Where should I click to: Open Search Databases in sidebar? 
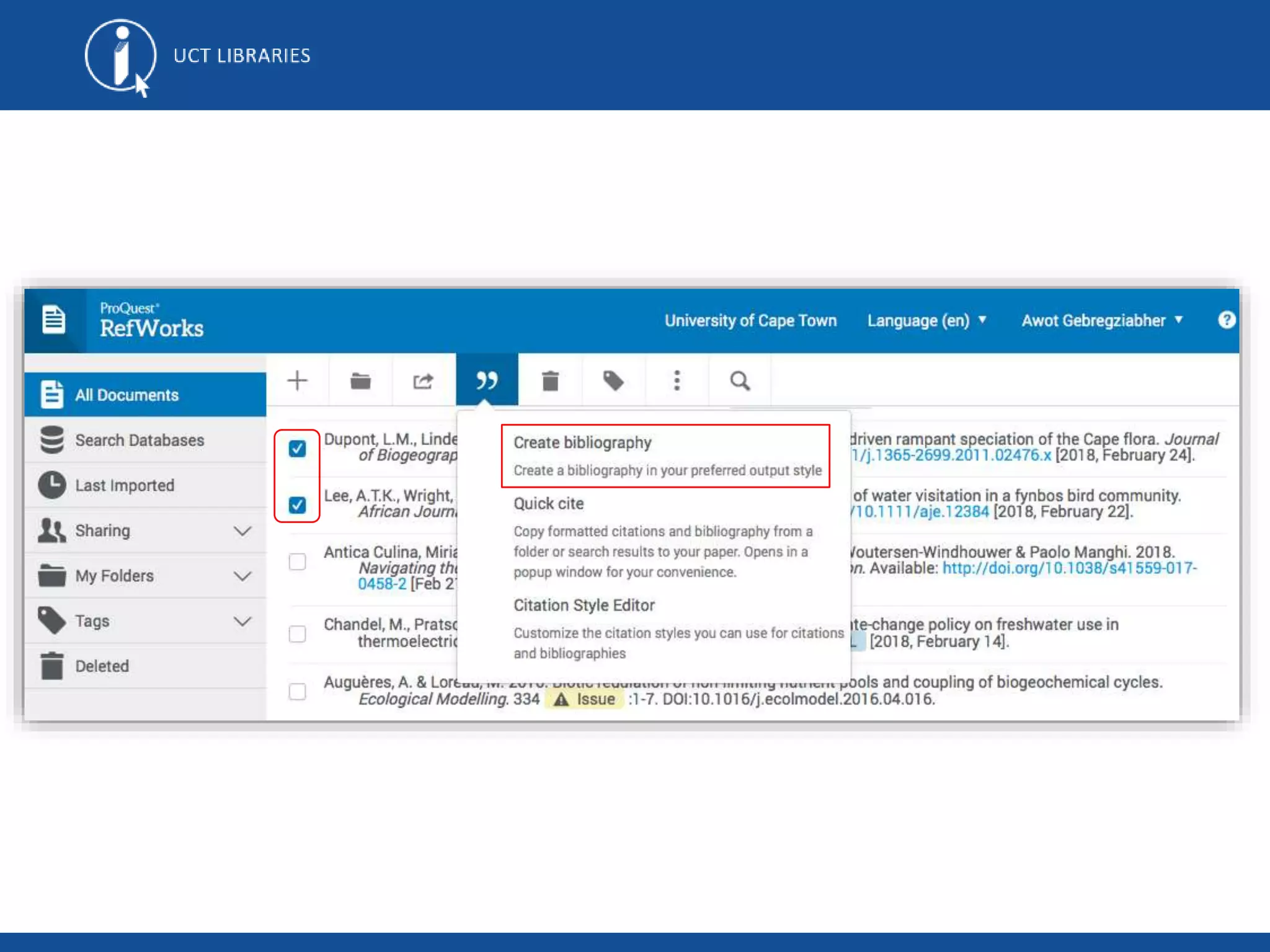pyautogui.click(x=140, y=440)
